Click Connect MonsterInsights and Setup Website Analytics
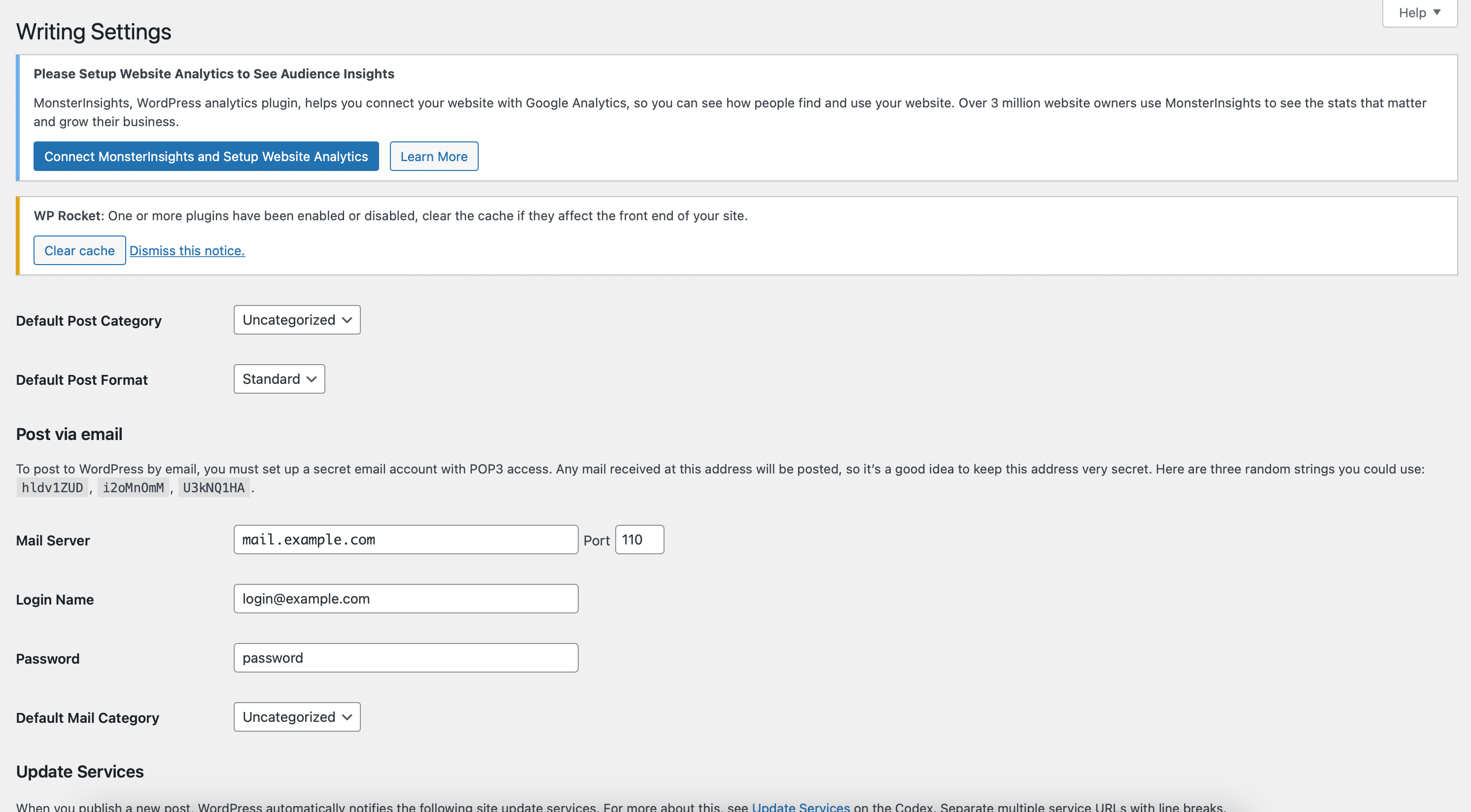The image size is (1471, 812). pos(206,156)
